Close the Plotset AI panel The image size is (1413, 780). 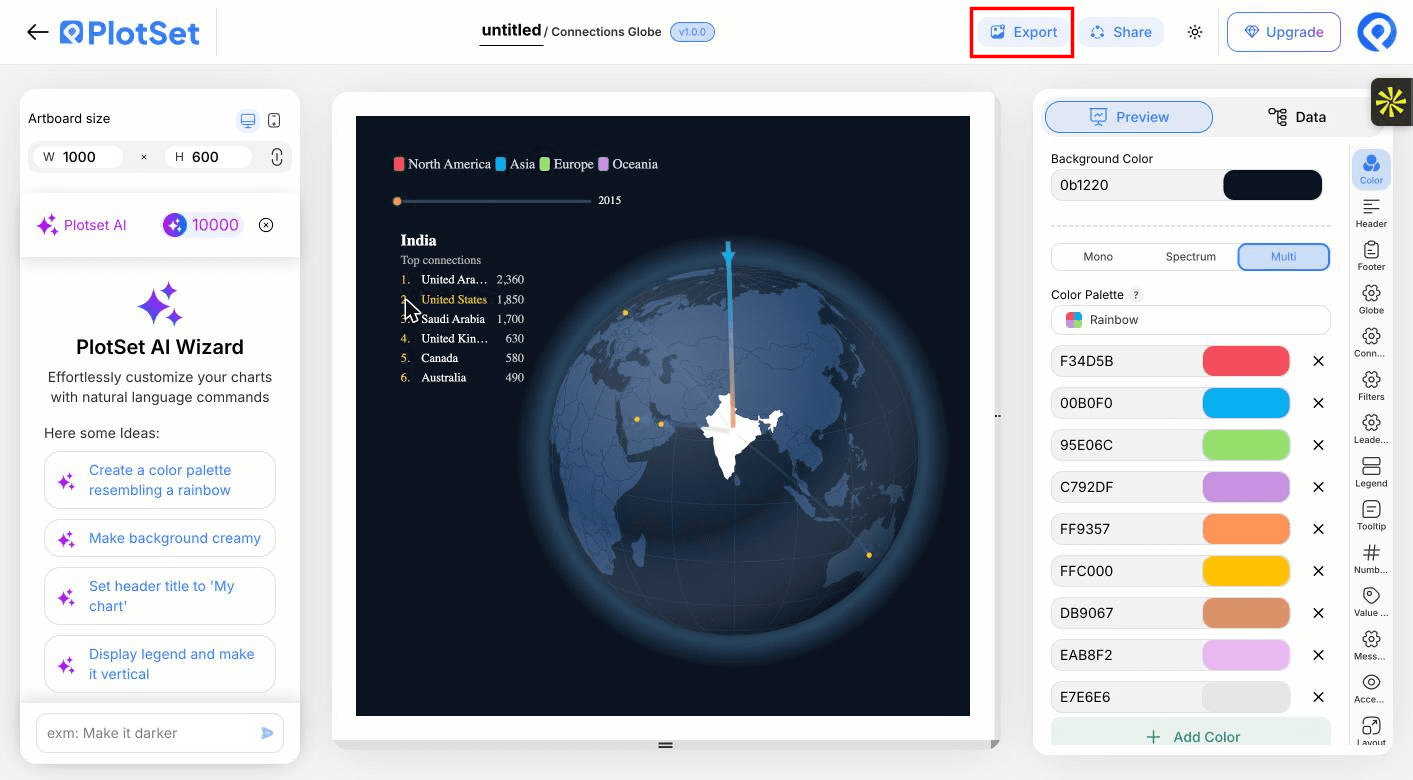(x=266, y=225)
